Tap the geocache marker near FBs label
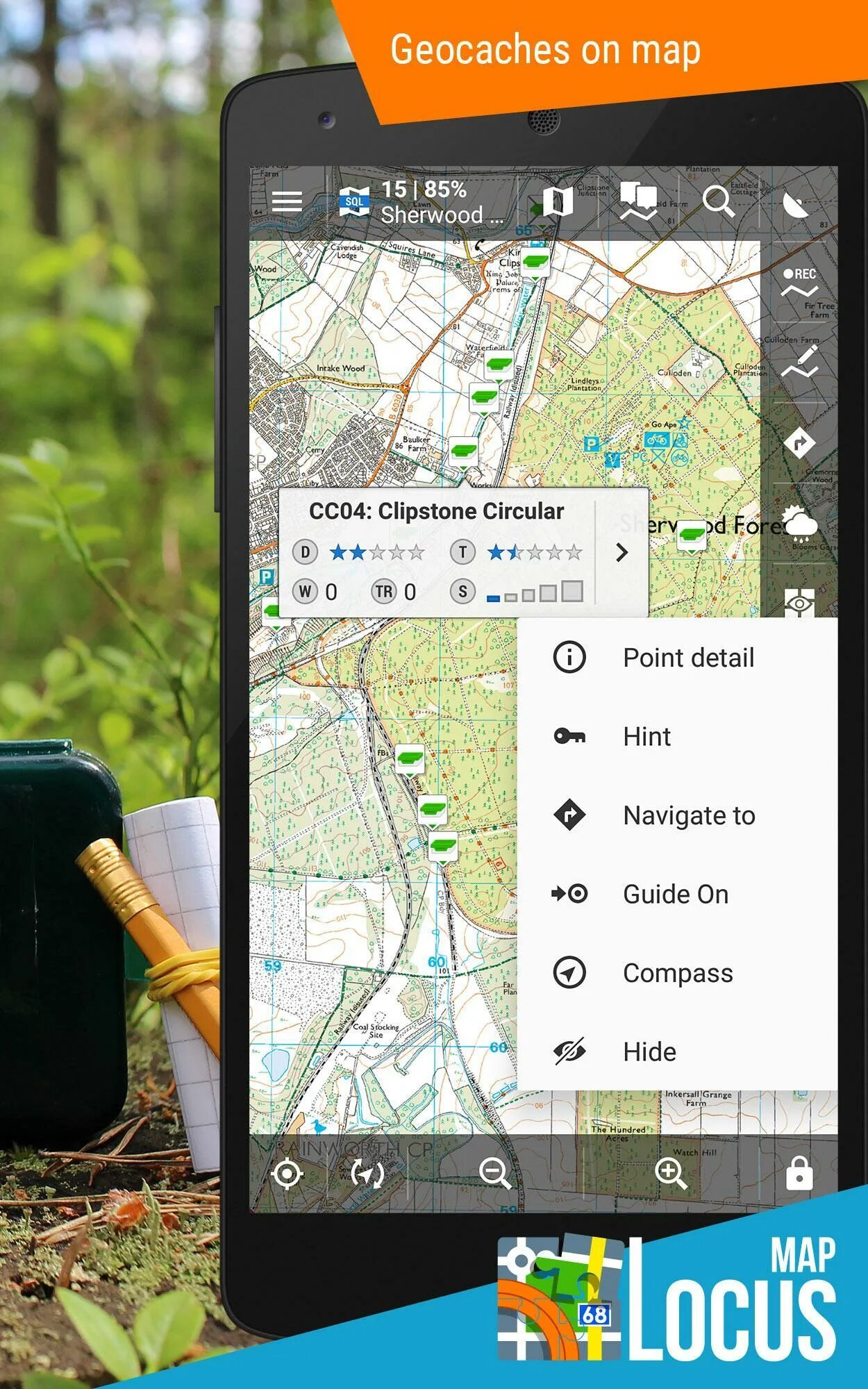 410,759
